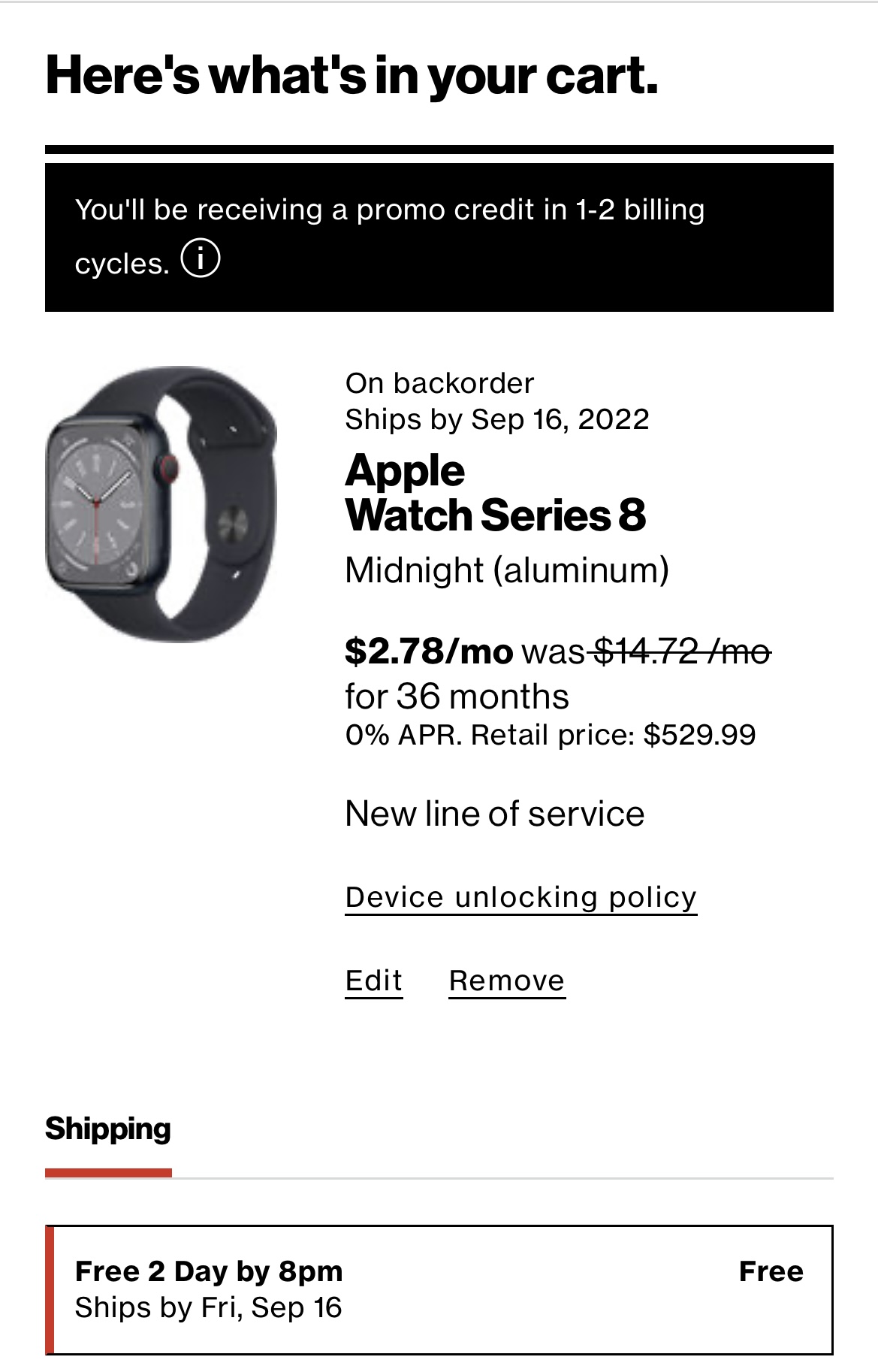878x1372 pixels.
Task: Open the Apple Watch product image
Action: [161, 503]
